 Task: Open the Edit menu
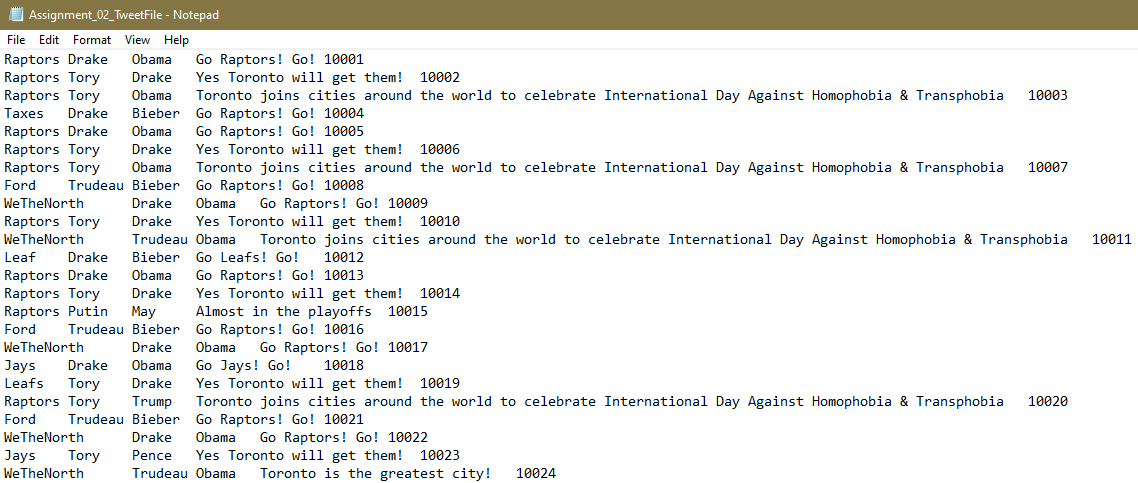49,40
